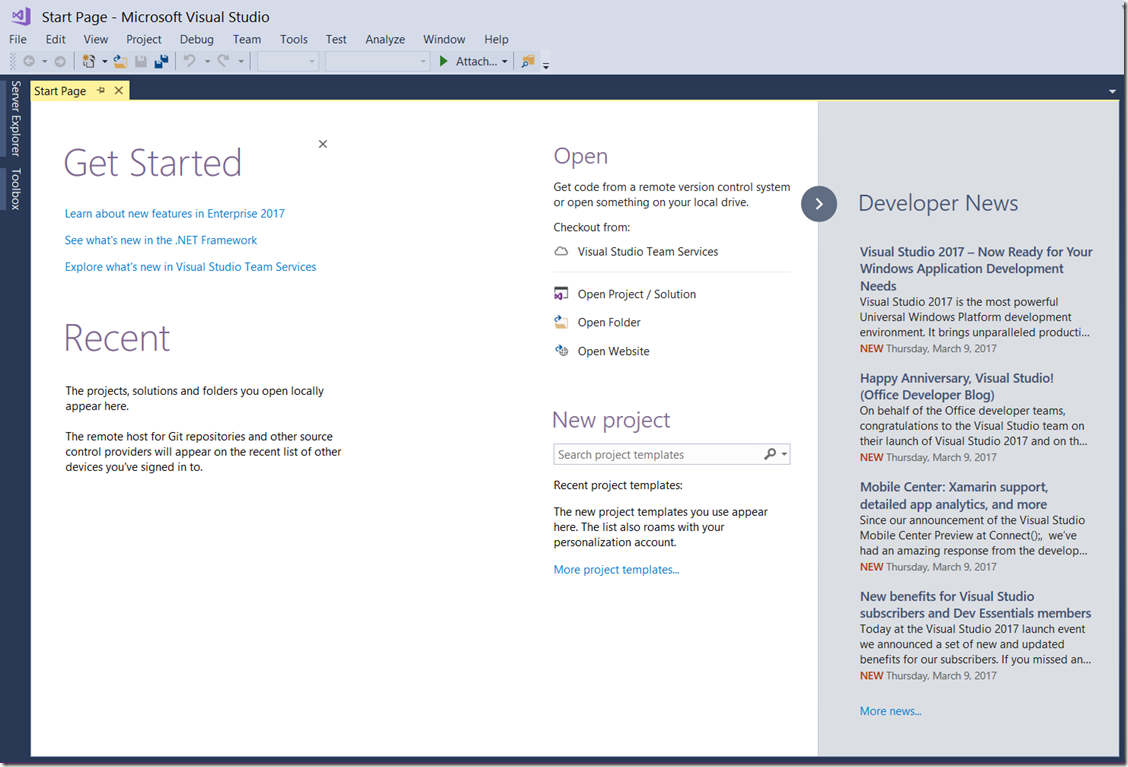Click the Find in Files toolbar icon

tap(528, 62)
